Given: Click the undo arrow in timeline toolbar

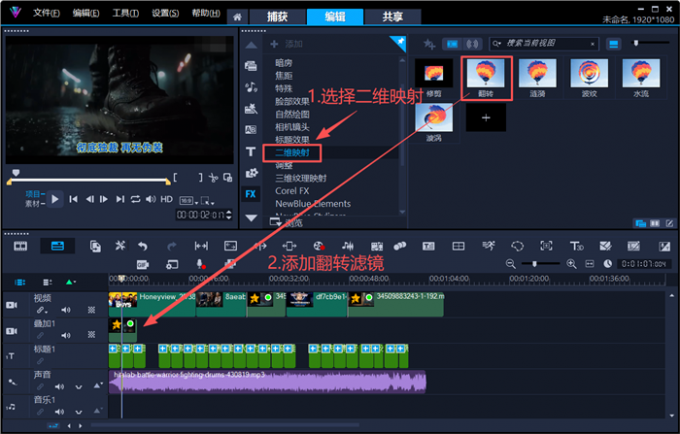Looking at the screenshot, I should pyautogui.click(x=143, y=246).
